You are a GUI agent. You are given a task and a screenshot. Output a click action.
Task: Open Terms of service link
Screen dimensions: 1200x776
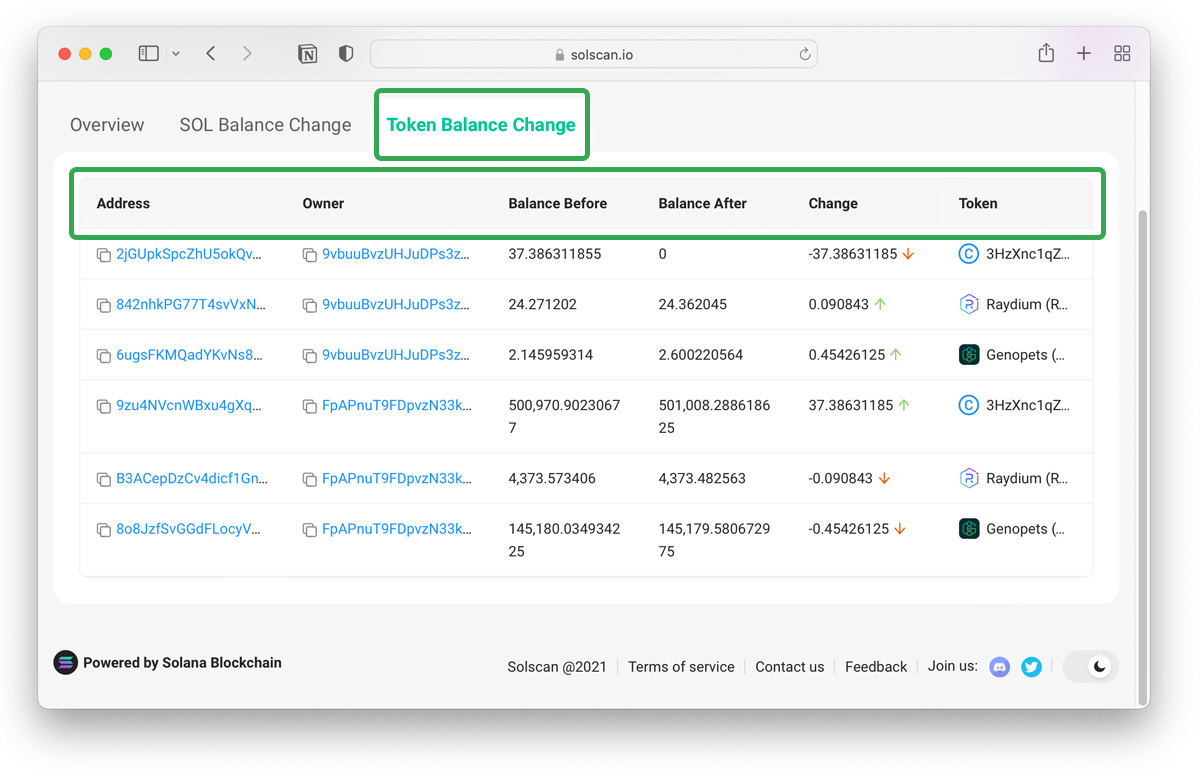coord(681,667)
